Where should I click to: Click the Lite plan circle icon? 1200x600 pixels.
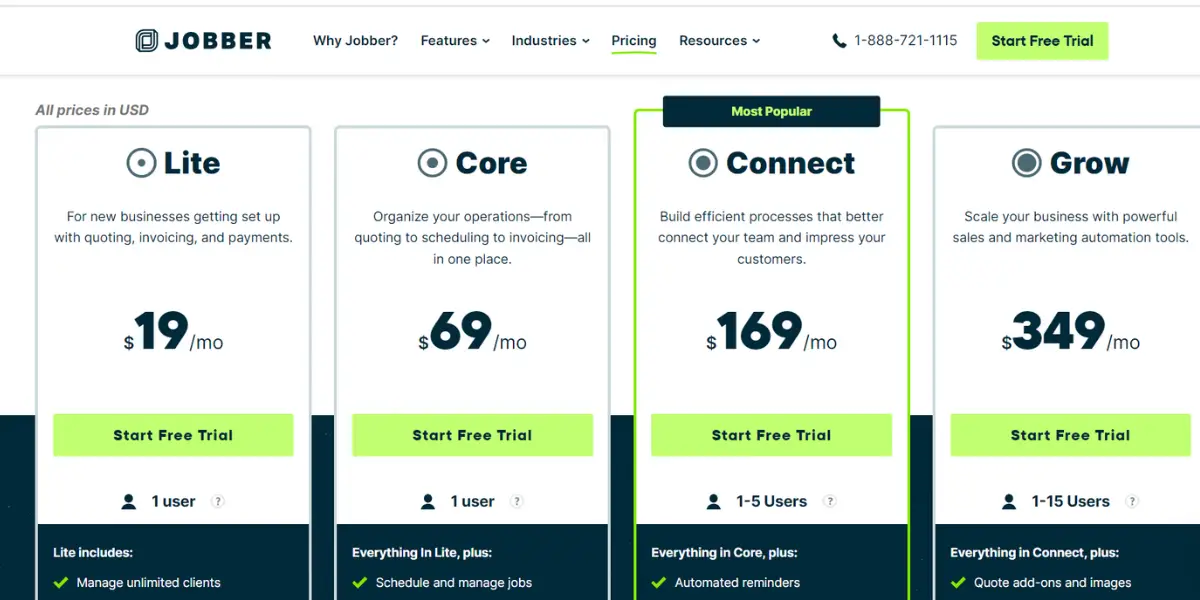[x=141, y=163]
